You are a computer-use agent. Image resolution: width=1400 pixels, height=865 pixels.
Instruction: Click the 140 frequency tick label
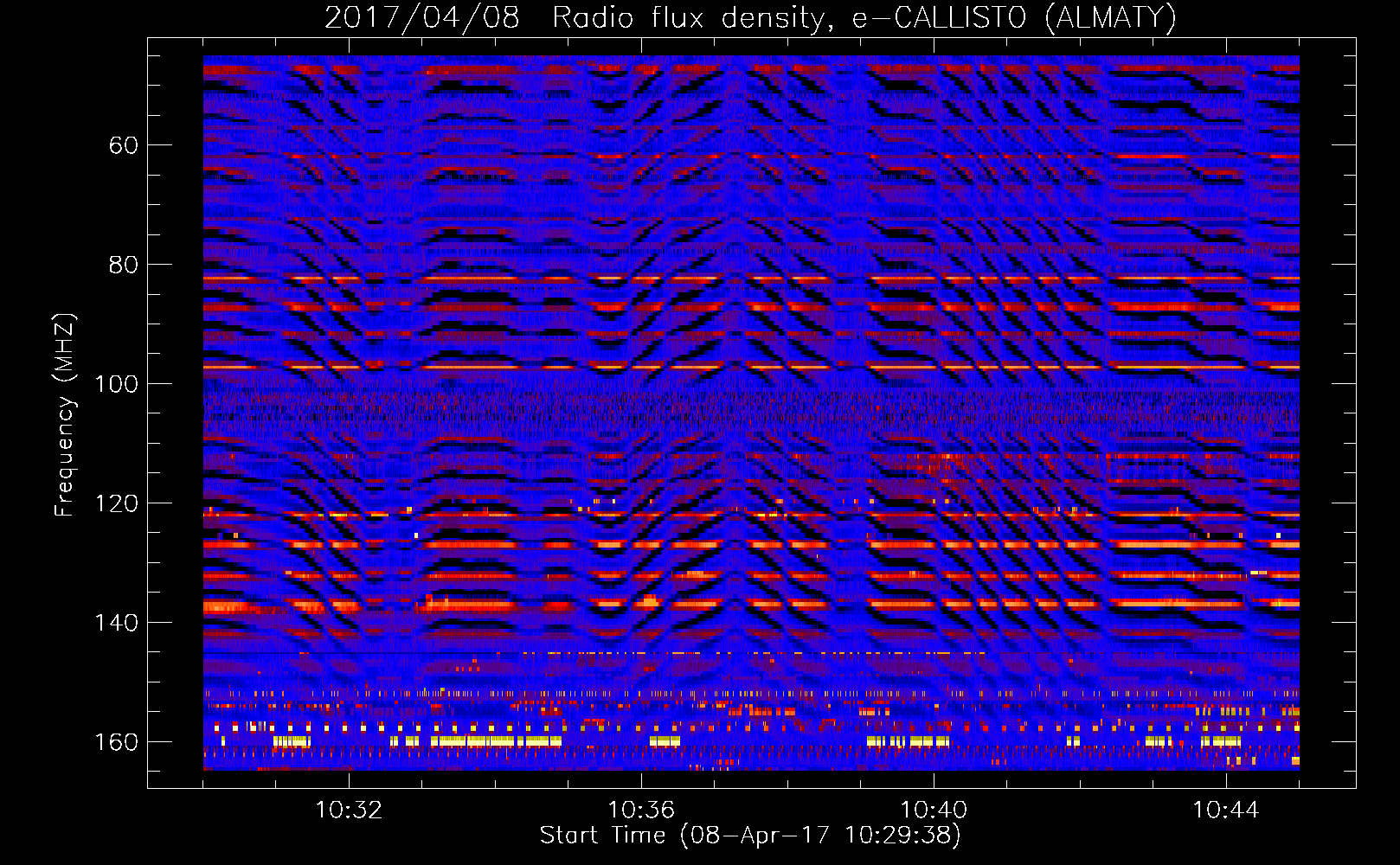[x=116, y=622]
